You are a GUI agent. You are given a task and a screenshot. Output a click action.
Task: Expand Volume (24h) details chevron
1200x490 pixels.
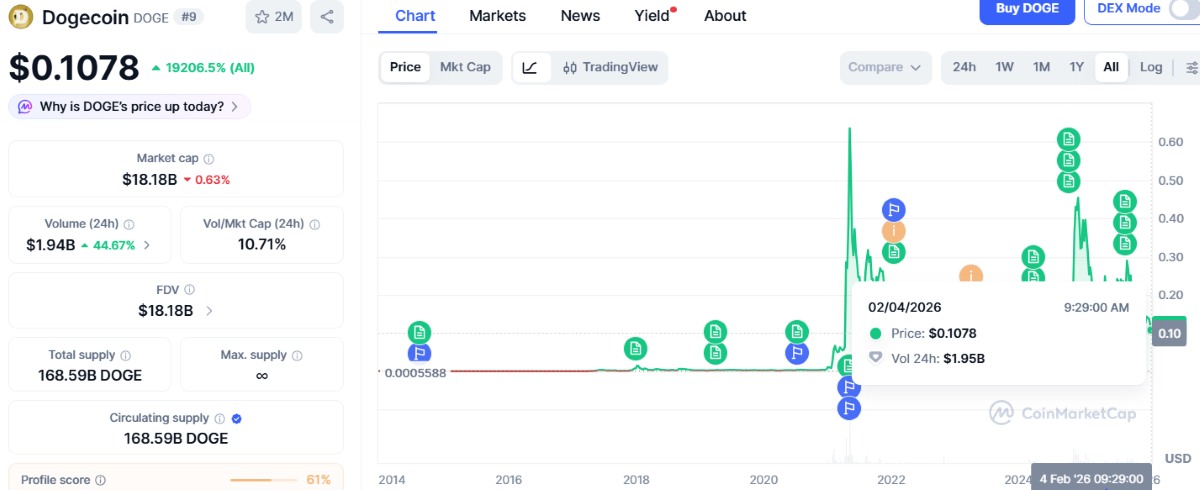pos(147,245)
